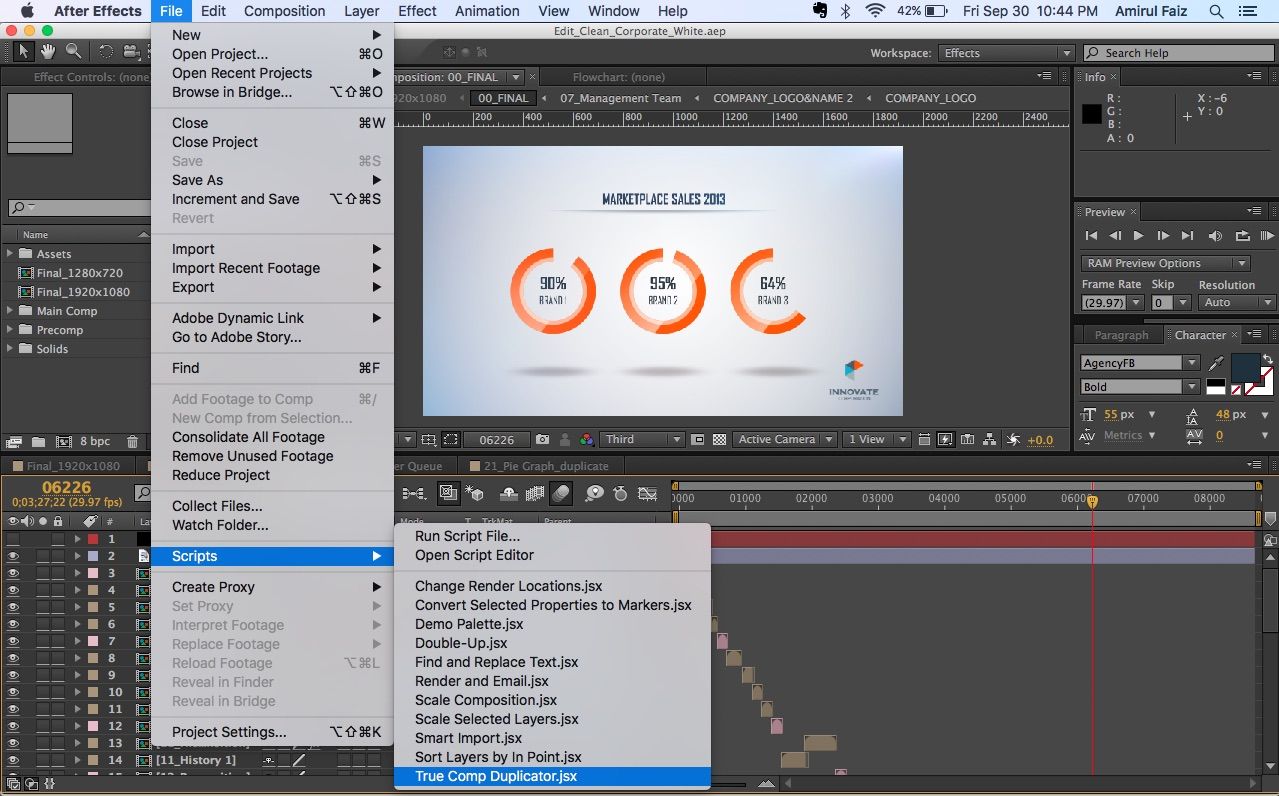Open the Composition menu
This screenshot has width=1279, height=796.
pyautogui.click(x=284, y=11)
